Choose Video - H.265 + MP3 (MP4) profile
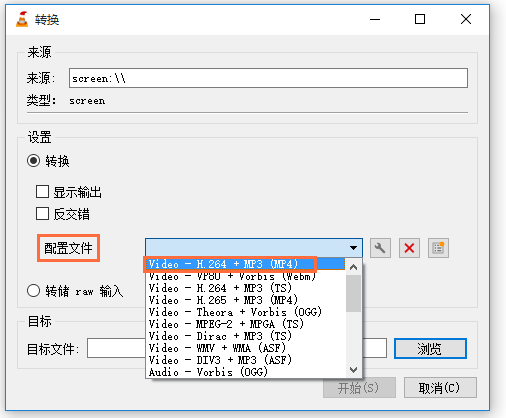506x418 pixels. point(245,300)
